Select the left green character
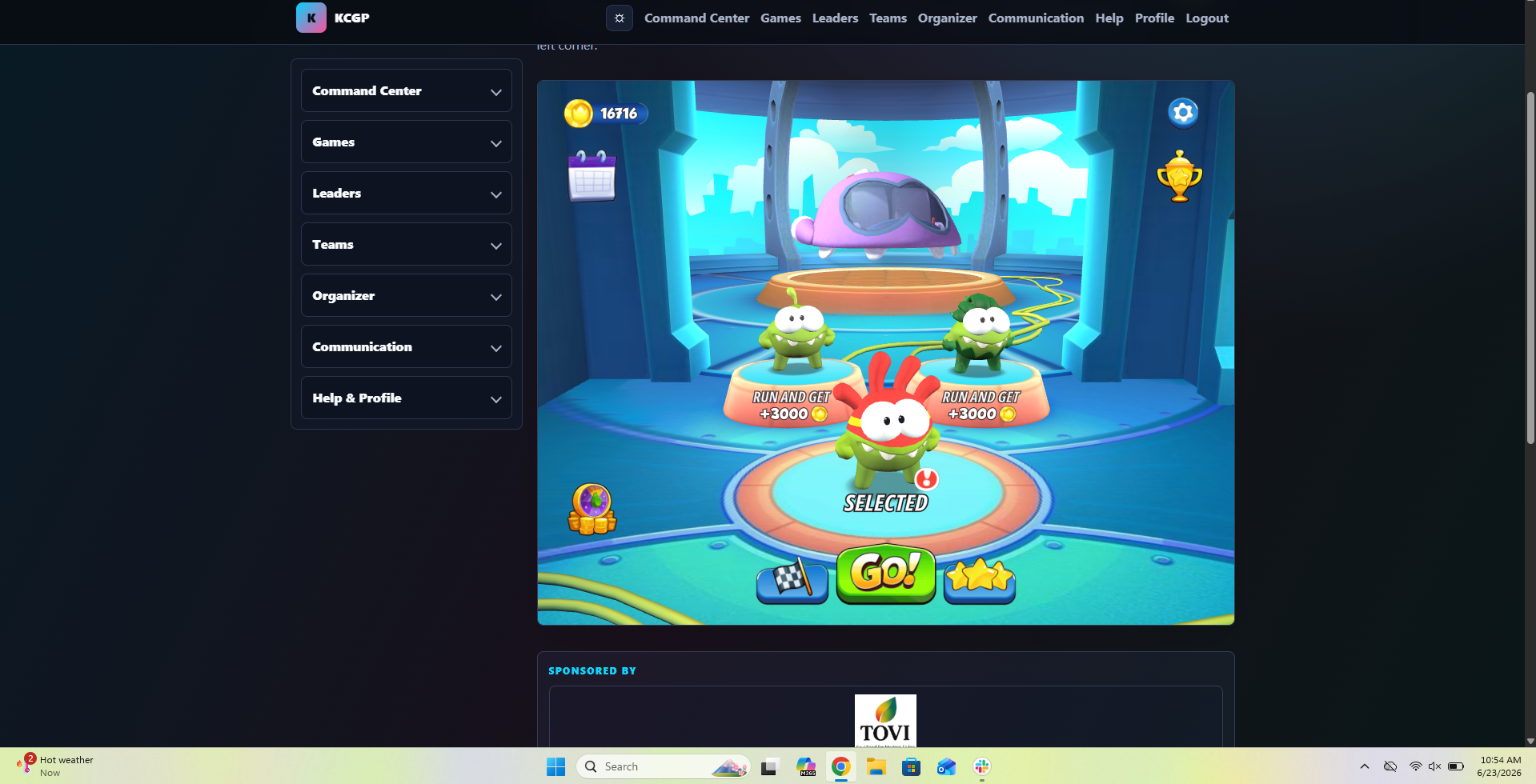Viewport: 1536px width, 784px height. point(795,330)
